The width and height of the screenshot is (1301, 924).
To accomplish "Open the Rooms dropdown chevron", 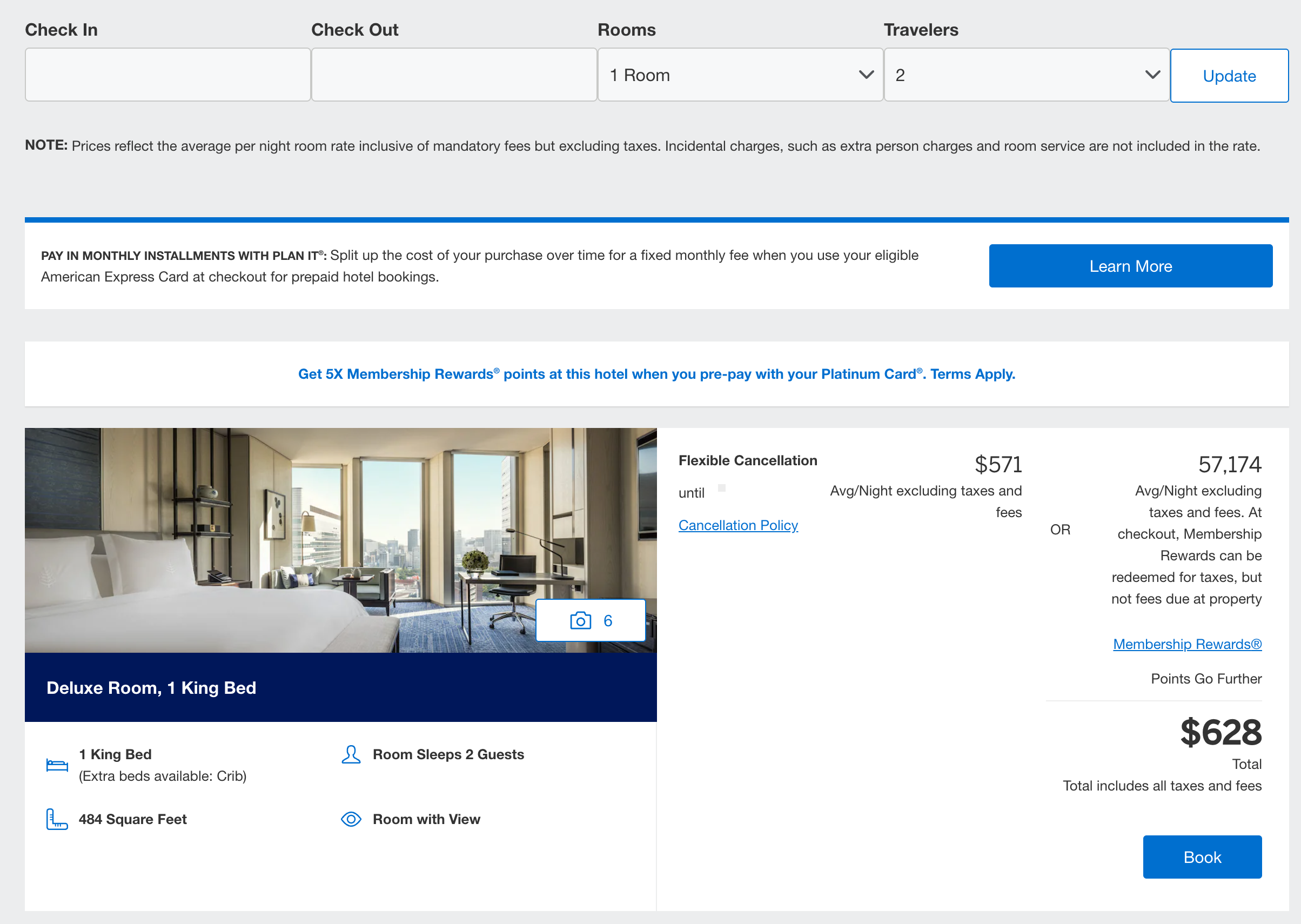I will pos(866,75).
